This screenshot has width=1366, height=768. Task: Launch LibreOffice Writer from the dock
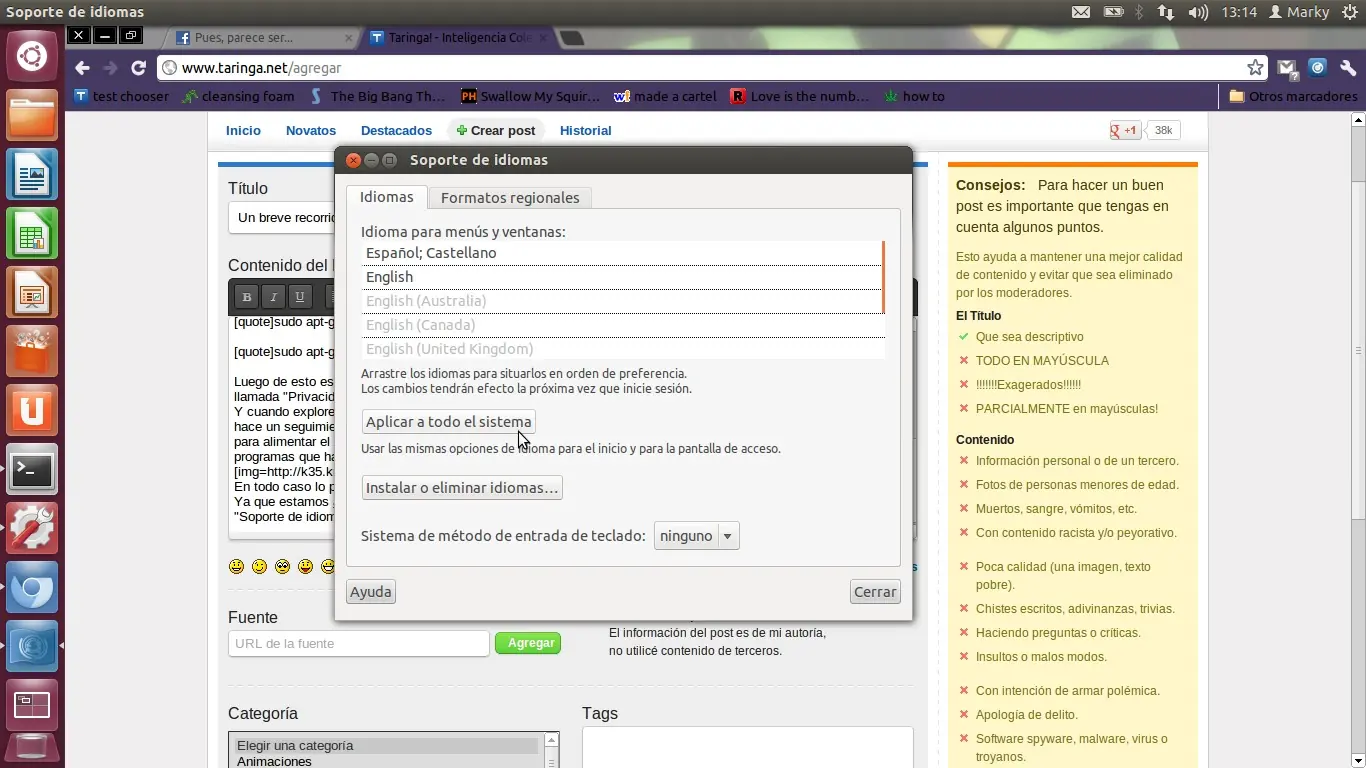[32, 176]
